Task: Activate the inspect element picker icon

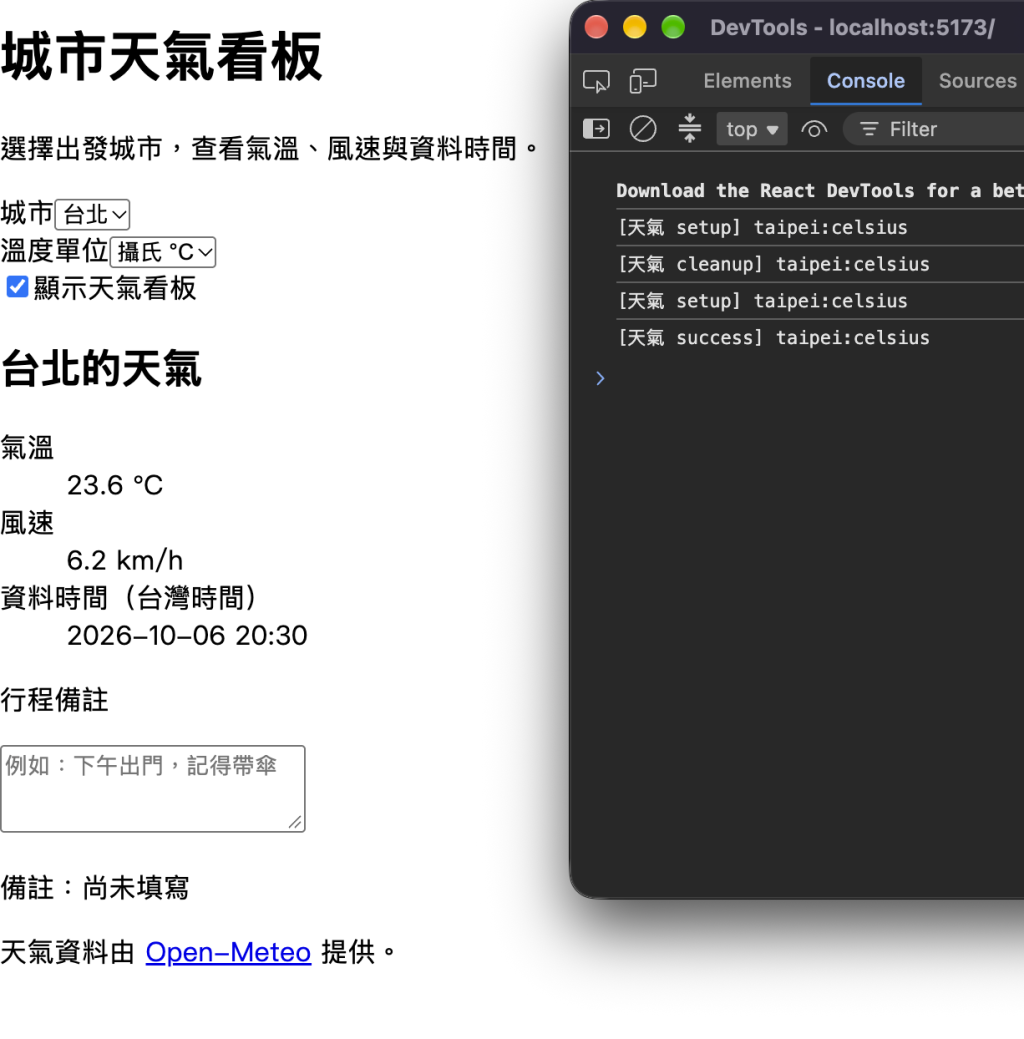Action: (x=596, y=82)
